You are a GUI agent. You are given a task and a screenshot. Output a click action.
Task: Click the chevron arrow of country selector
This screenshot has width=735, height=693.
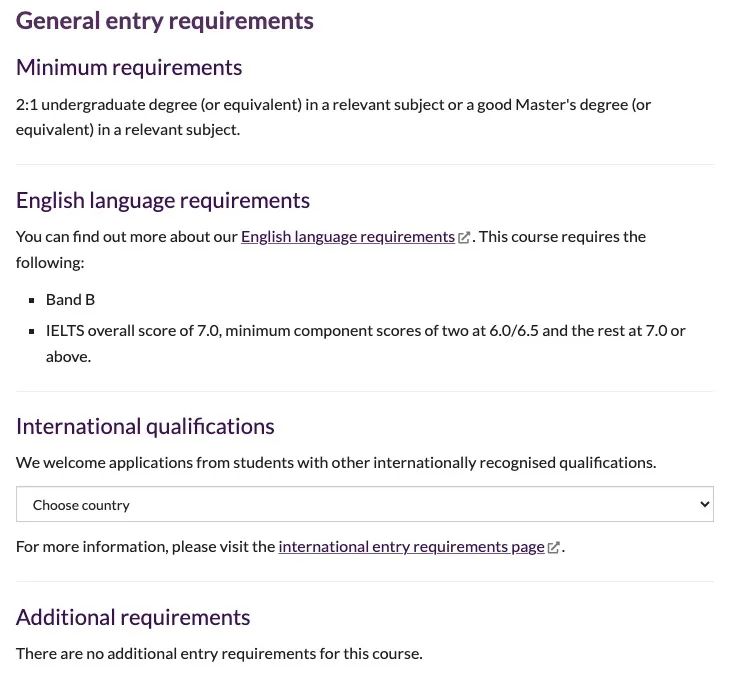tap(704, 504)
